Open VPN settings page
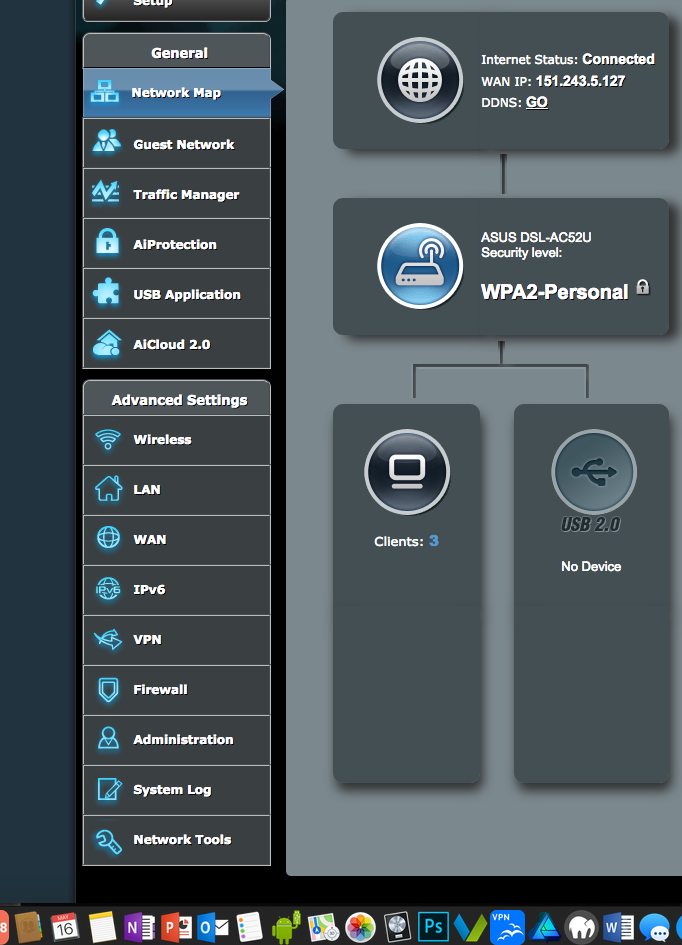 coord(177,640)
